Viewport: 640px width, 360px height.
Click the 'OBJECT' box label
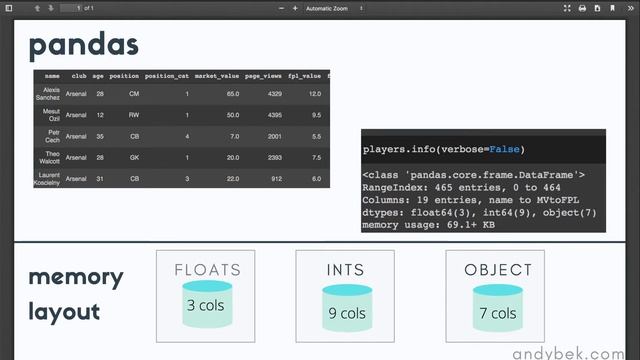pos(498,270)
